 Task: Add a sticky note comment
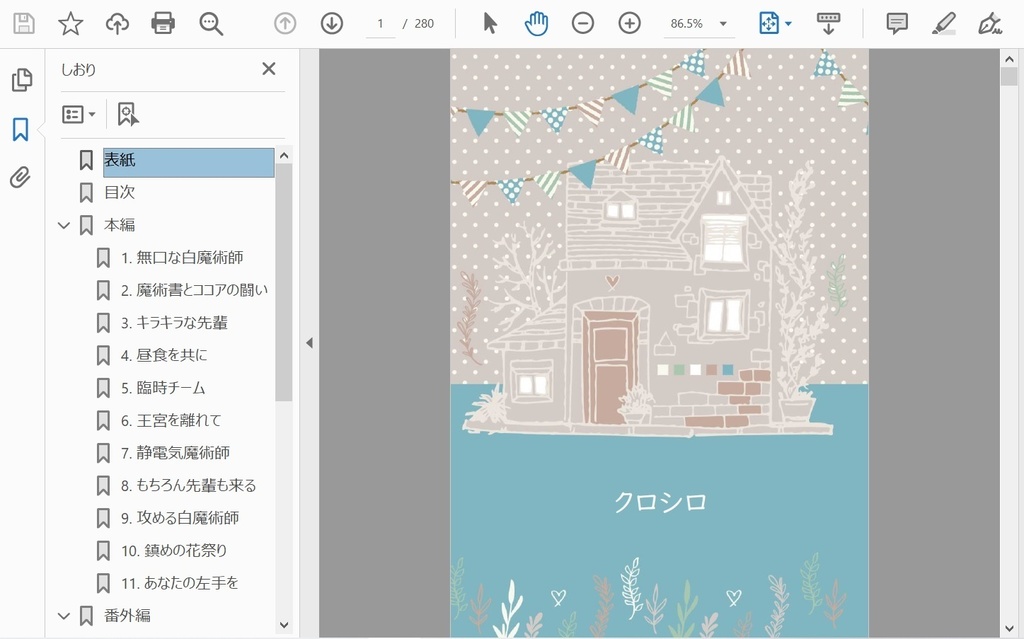[x=896, y=22]
